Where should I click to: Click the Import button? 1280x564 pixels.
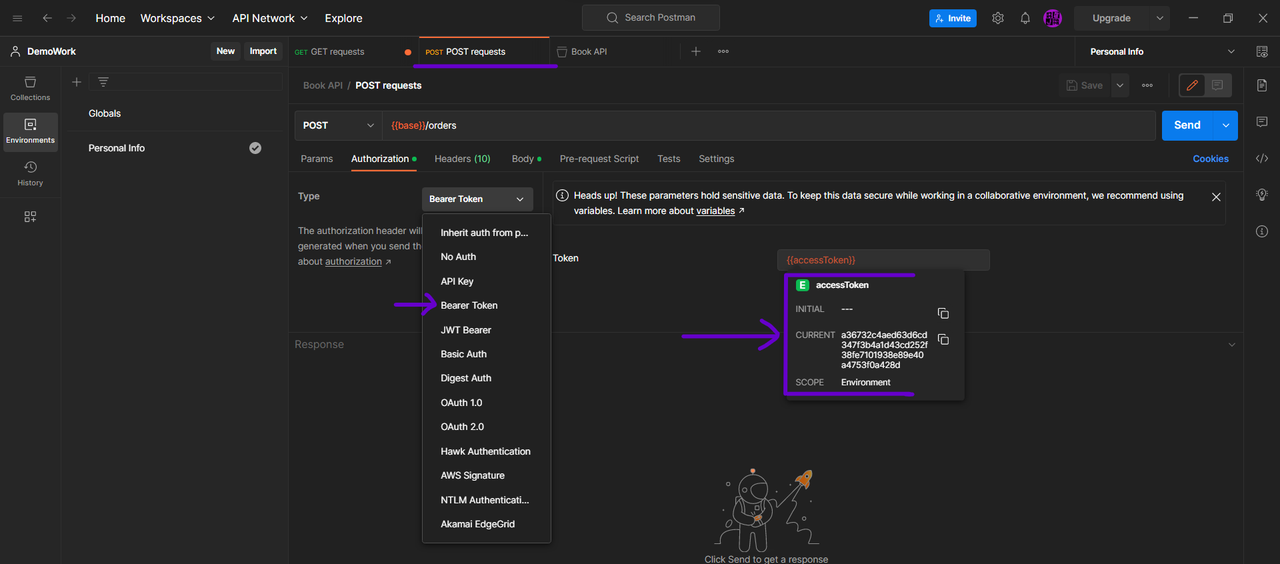(263, 51)
